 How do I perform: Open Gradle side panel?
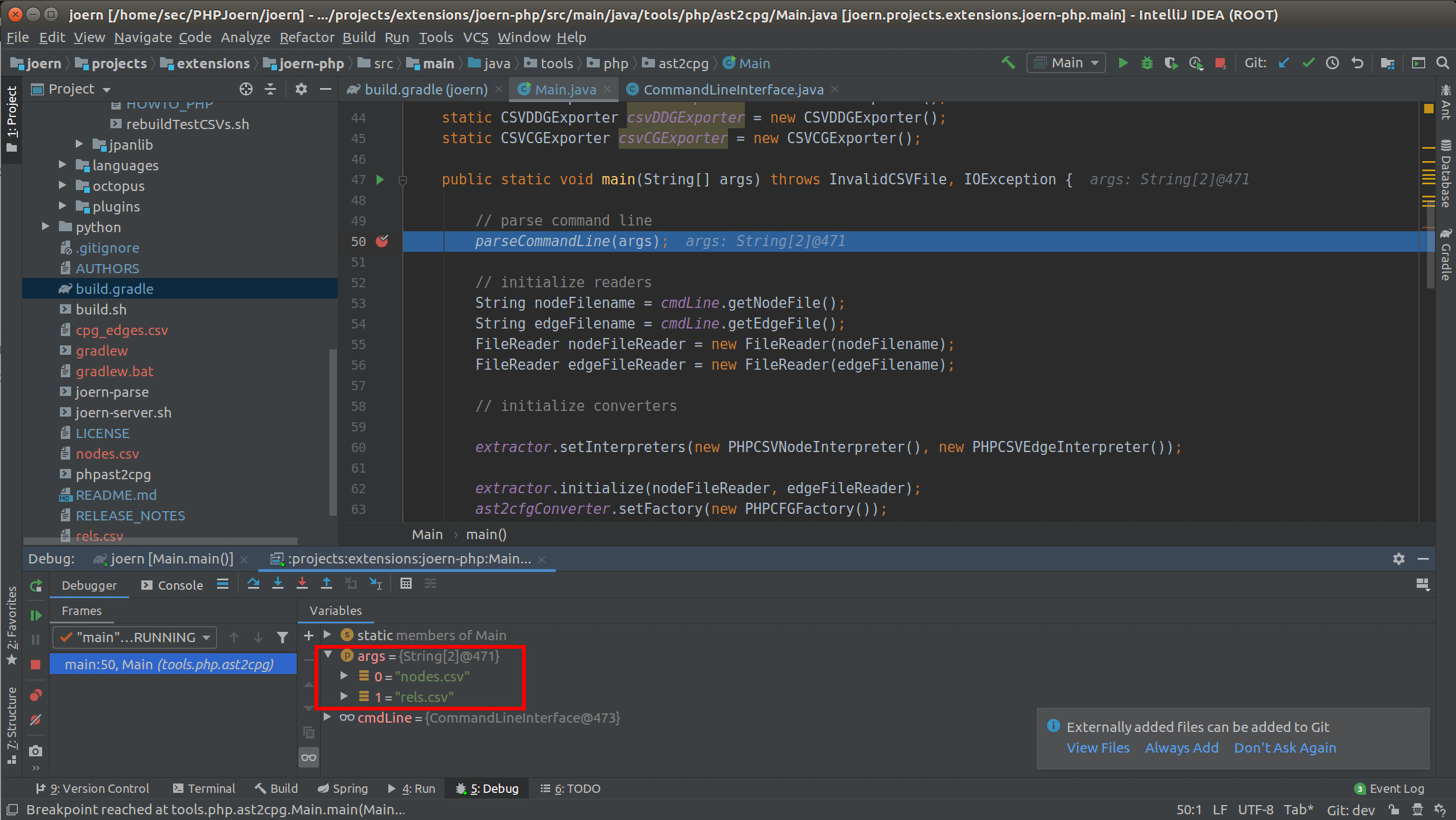1445,256
